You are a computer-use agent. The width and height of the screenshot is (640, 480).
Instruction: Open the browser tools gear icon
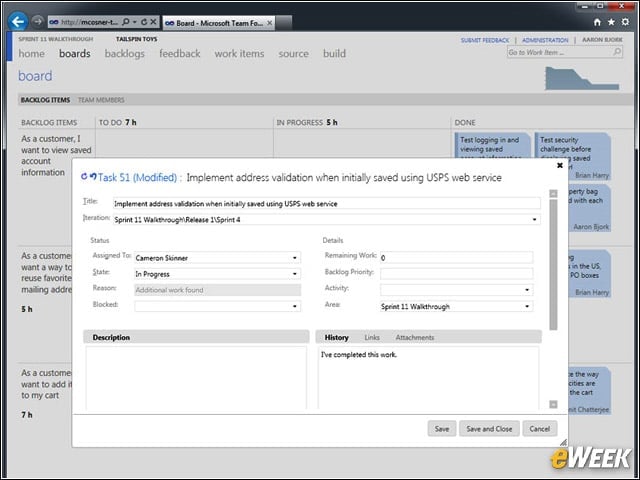pos(625,22)
